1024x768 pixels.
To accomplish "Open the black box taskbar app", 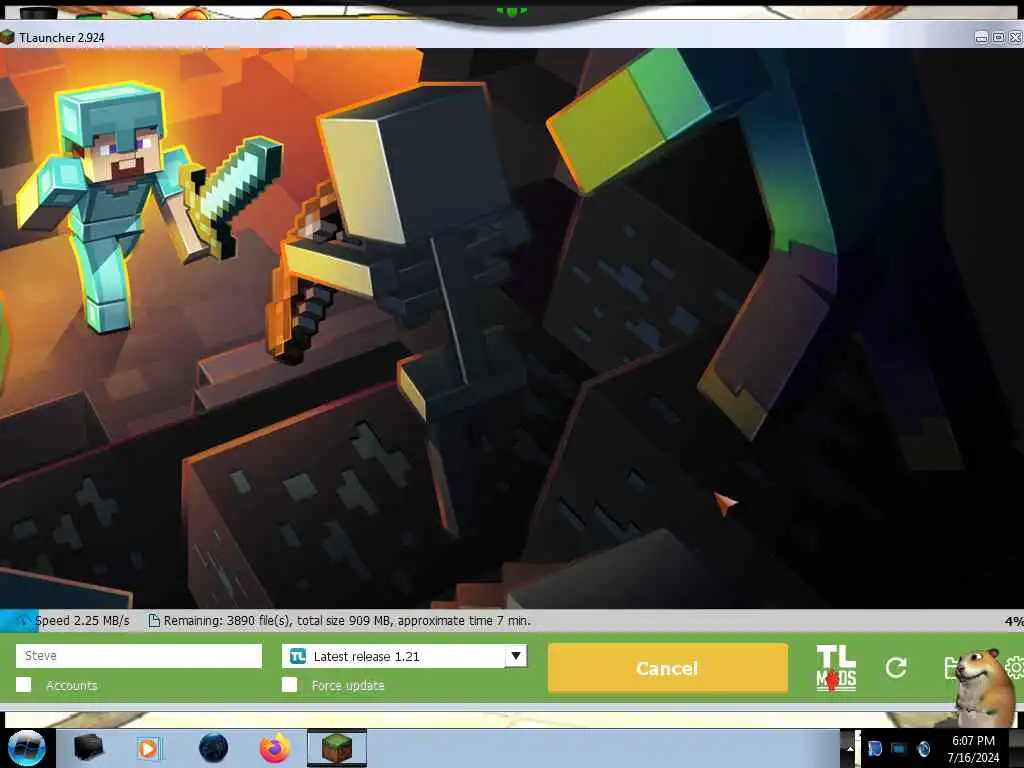I will click(88, 748).
